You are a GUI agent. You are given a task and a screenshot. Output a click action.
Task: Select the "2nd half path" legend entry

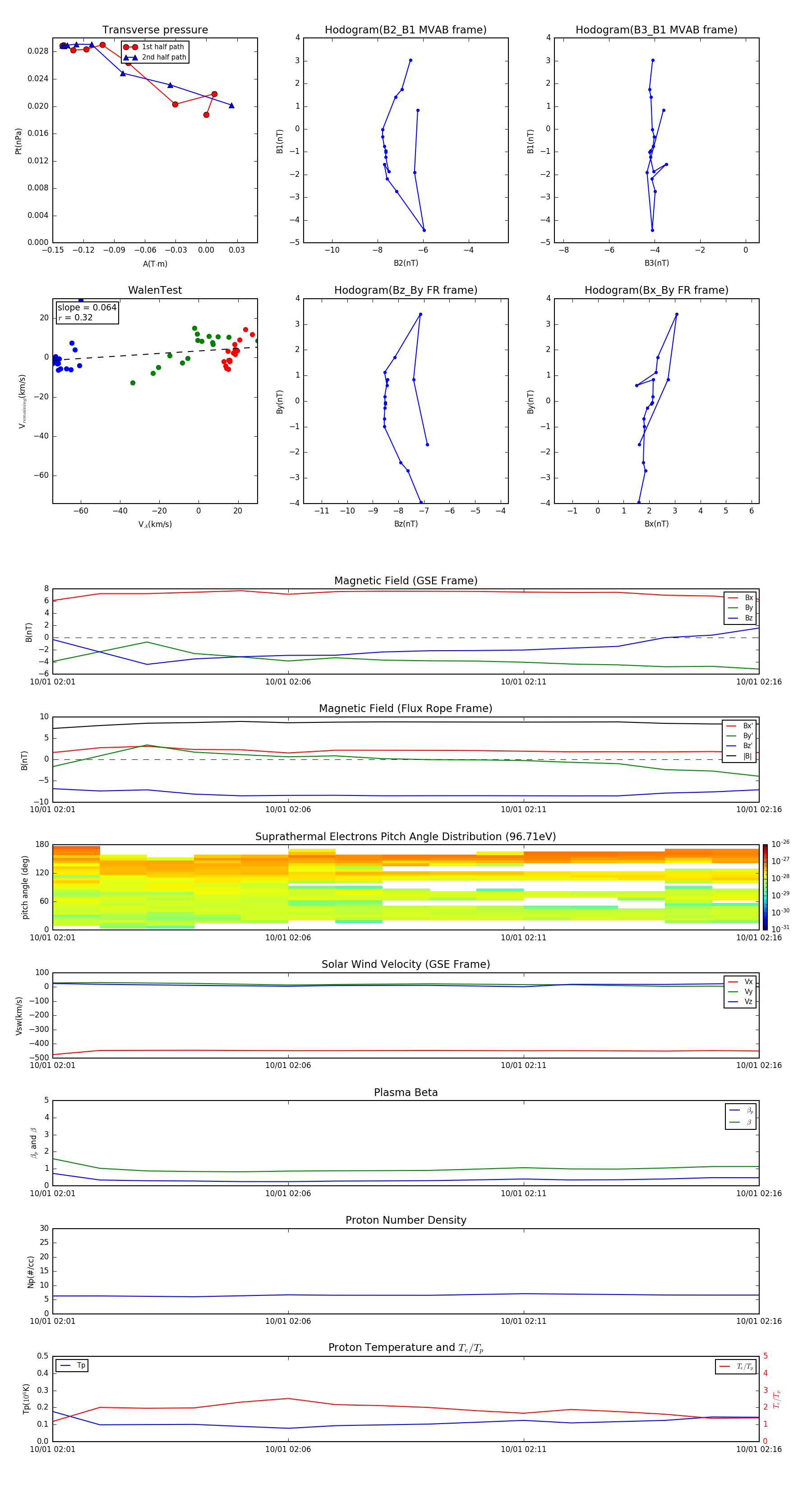(155, 57)
